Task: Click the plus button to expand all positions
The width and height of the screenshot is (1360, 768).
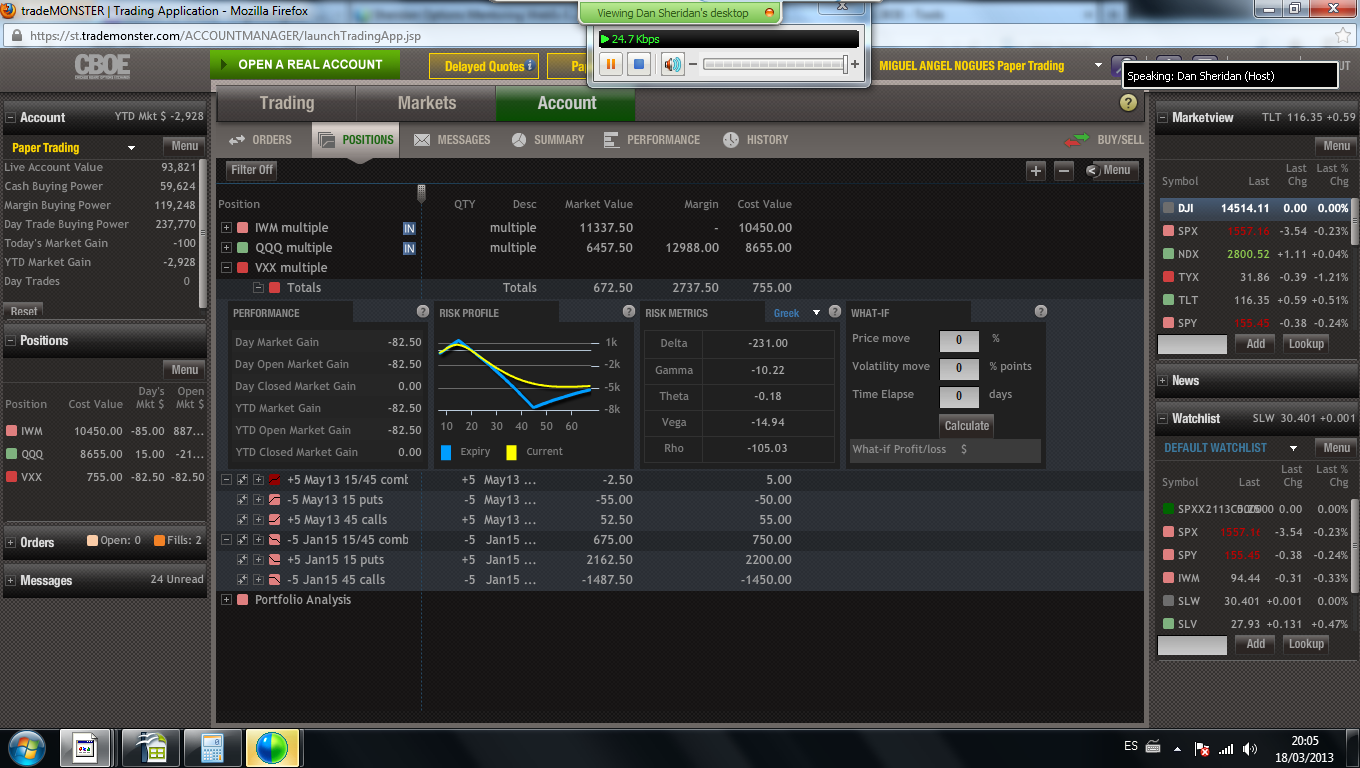Action: 1036,170
